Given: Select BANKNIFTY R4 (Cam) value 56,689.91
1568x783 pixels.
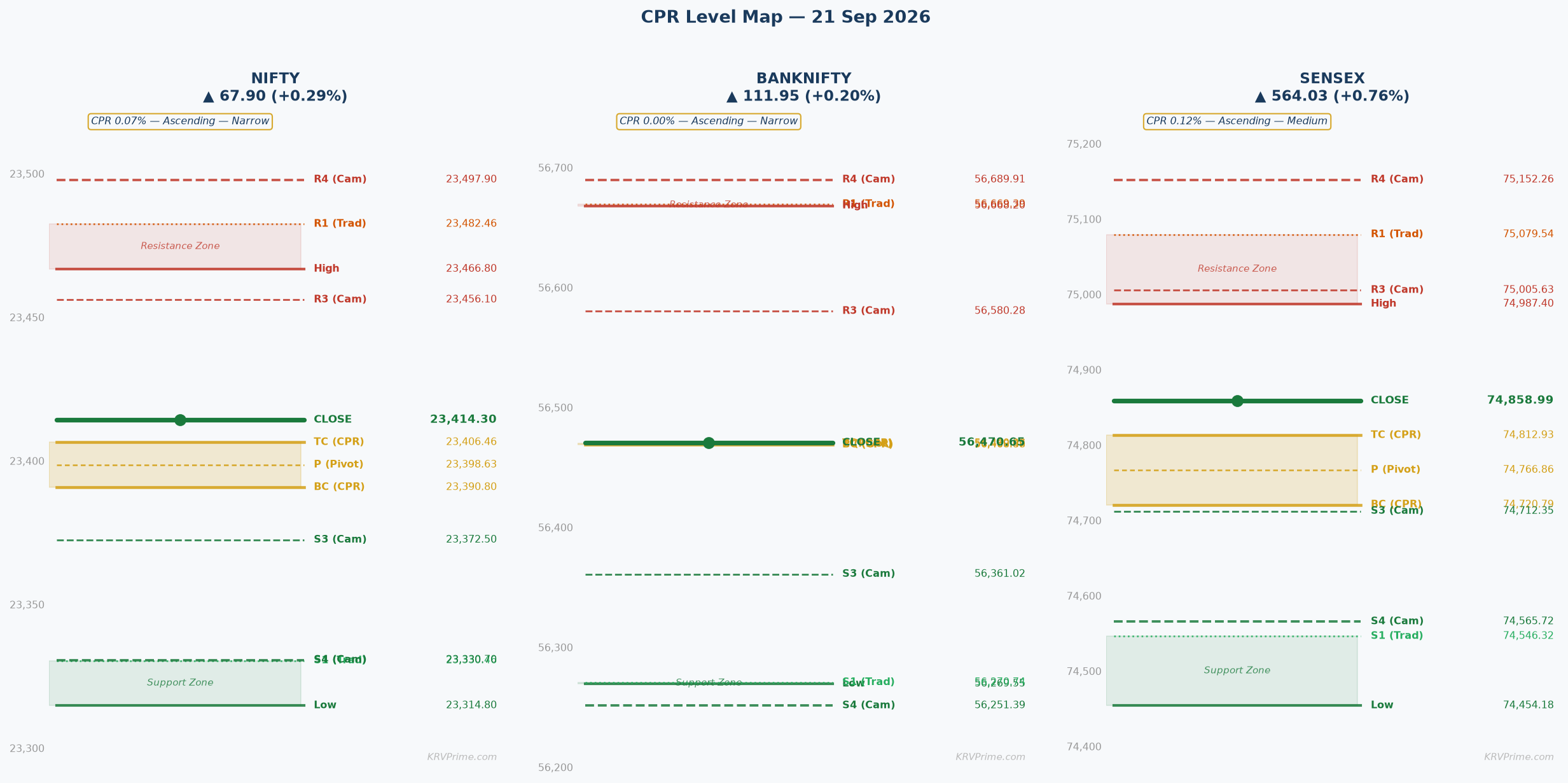Looking at the screenshot, I should click(x=1000, y=179).
